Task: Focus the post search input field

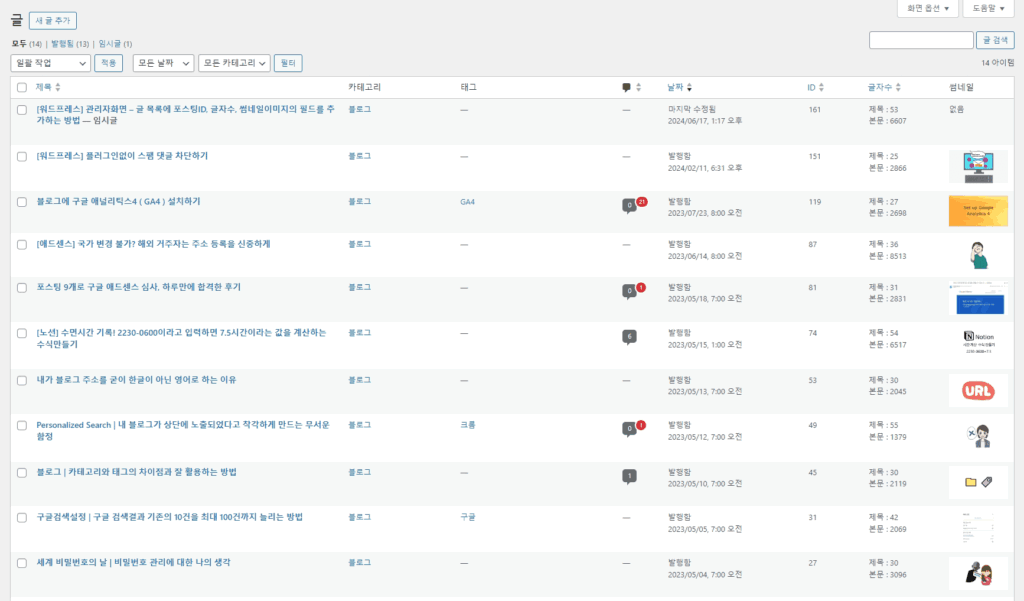Action: [x=920, y=40]
